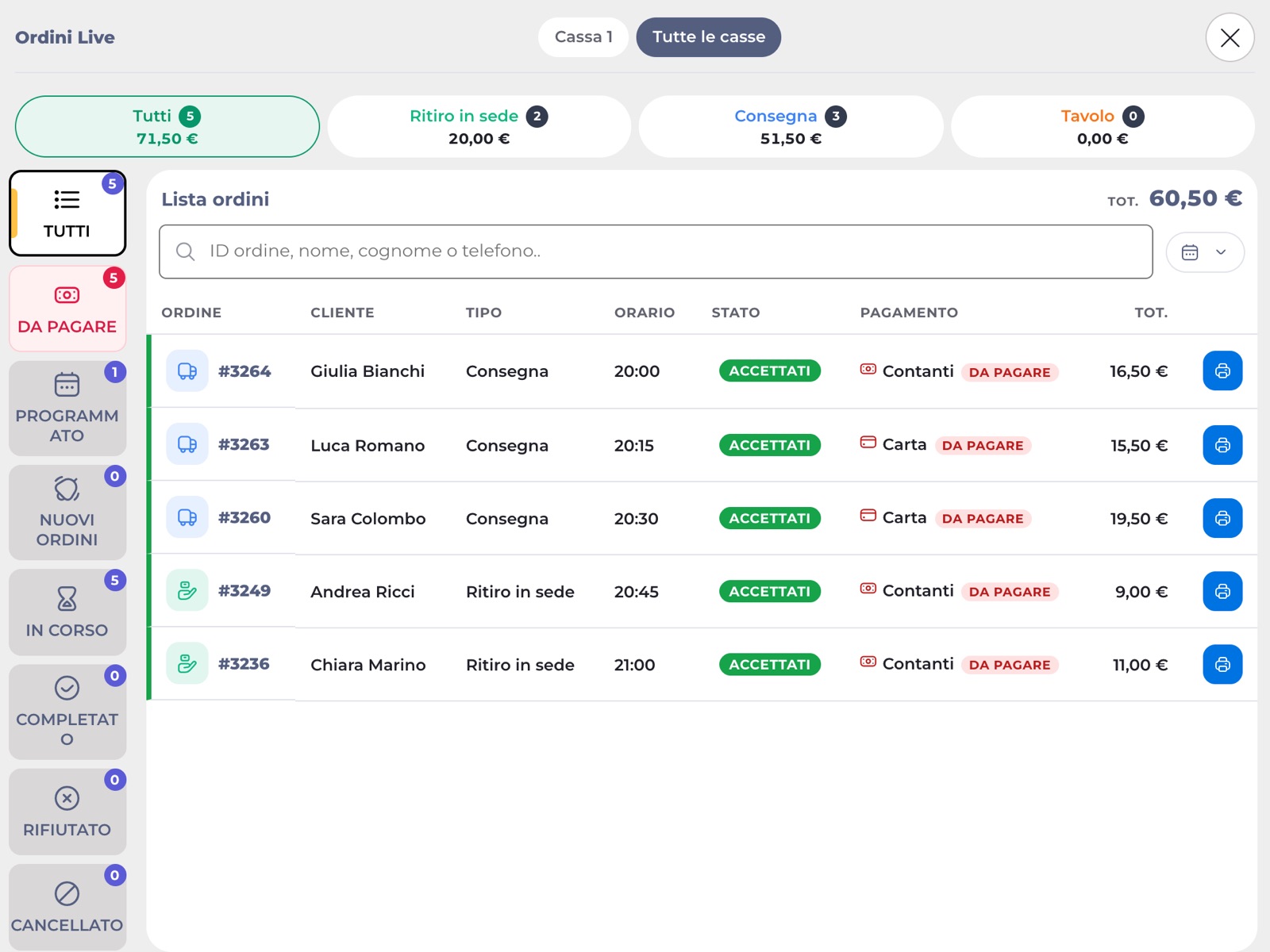Click cash icon beside Andrea Ricci's Contanti
Image resolution: width=1270 pixels, height=952 pixels.
868,589
